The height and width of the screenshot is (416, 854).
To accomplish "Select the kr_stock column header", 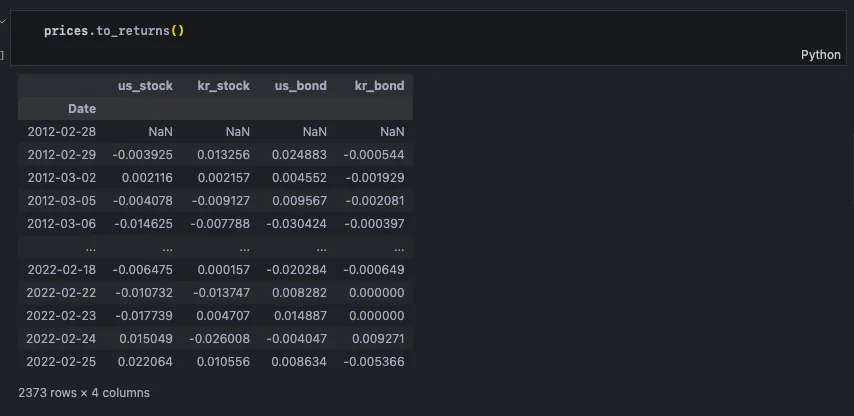I will (x=224, y=86).
